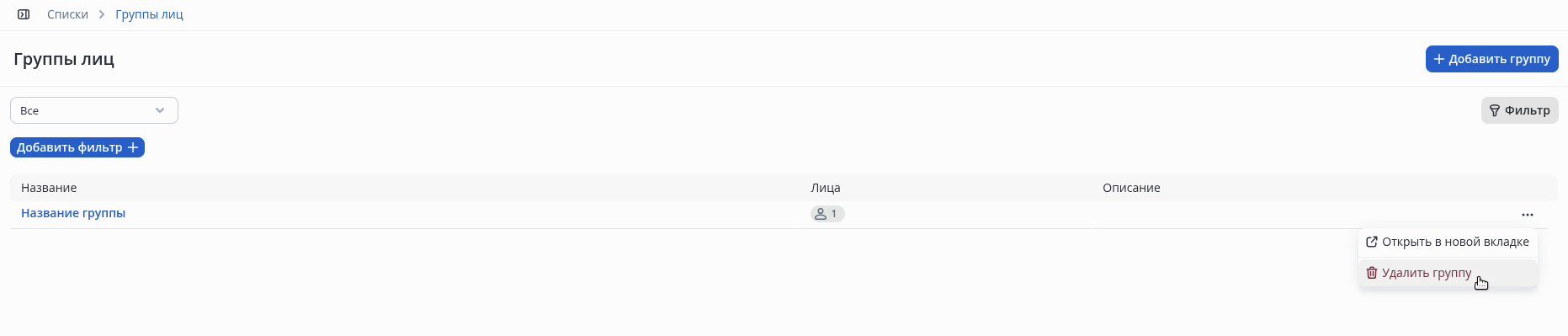The width and height of the screenshot is (1568, 336).
Task: Click the Лица column header
Action: [x=825, y=188]
